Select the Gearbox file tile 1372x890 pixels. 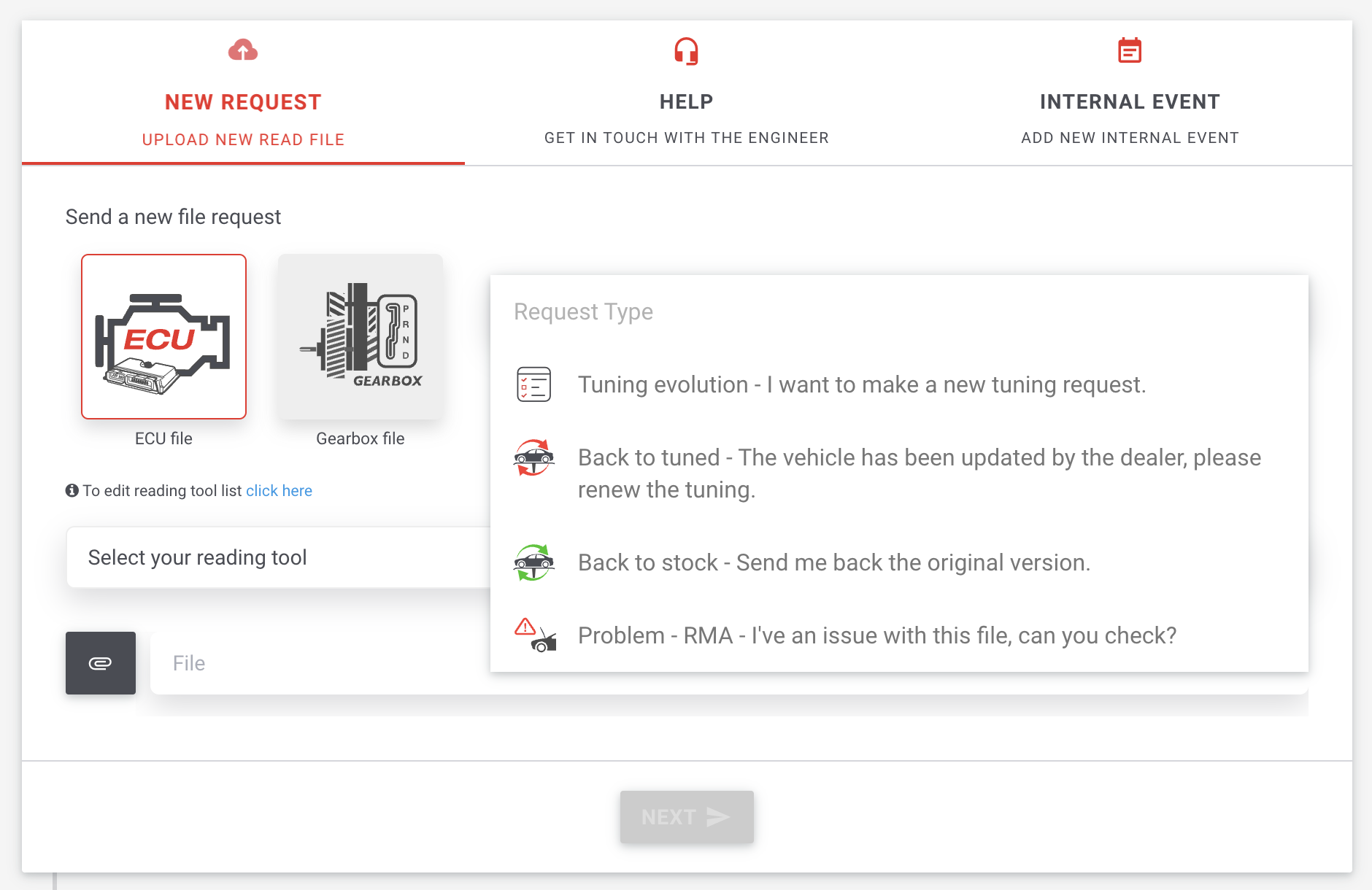360,336
